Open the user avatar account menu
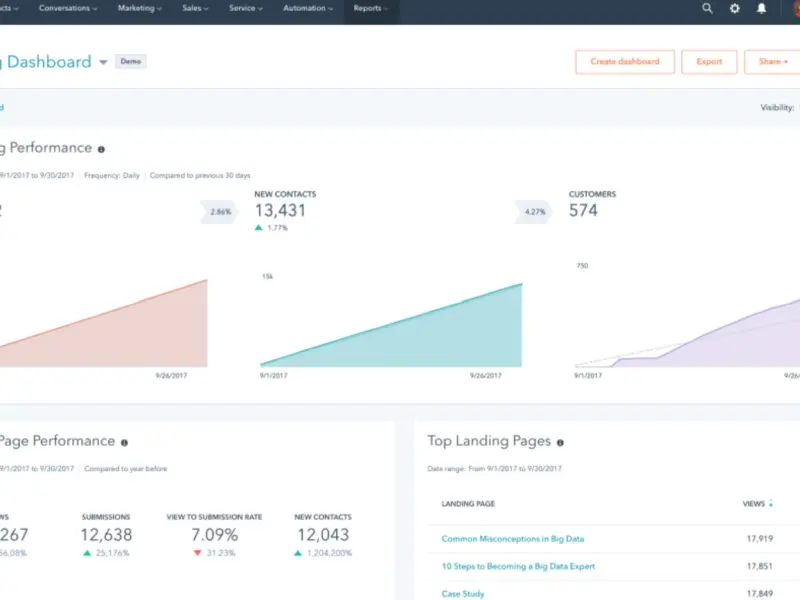 tap(790, 8)
